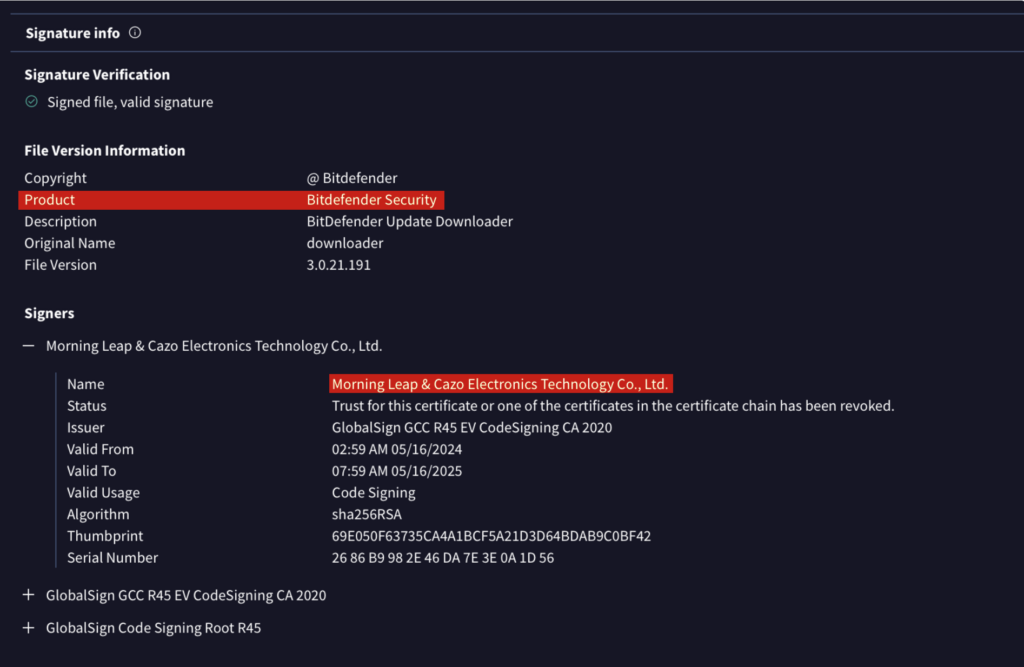Click the certificate serial number value
The height and width of the screenshot is (667, 1024).
pyautogui.click(x=443, y=558)
